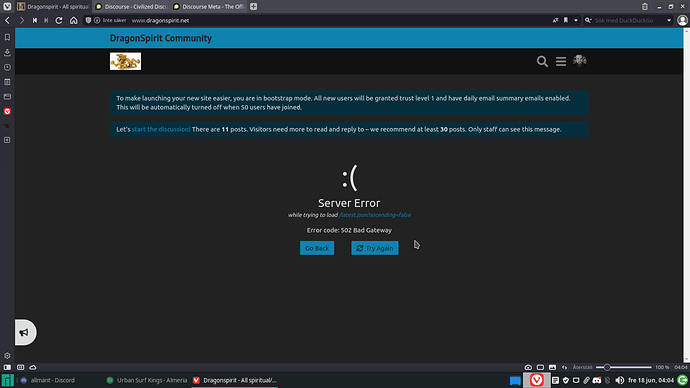Toggle images loading in status bar
This screenshot has width=690, height=388.
point(552,367)
